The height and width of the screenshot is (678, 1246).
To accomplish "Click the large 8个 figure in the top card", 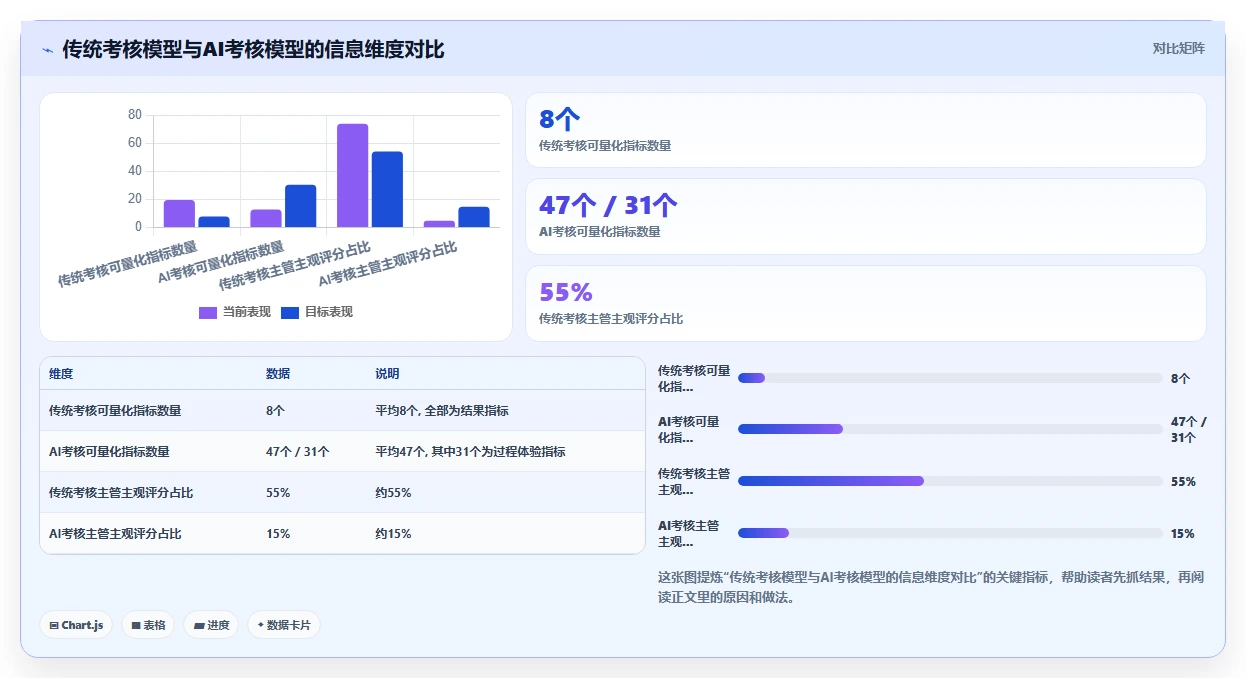I will pos(559,119).
